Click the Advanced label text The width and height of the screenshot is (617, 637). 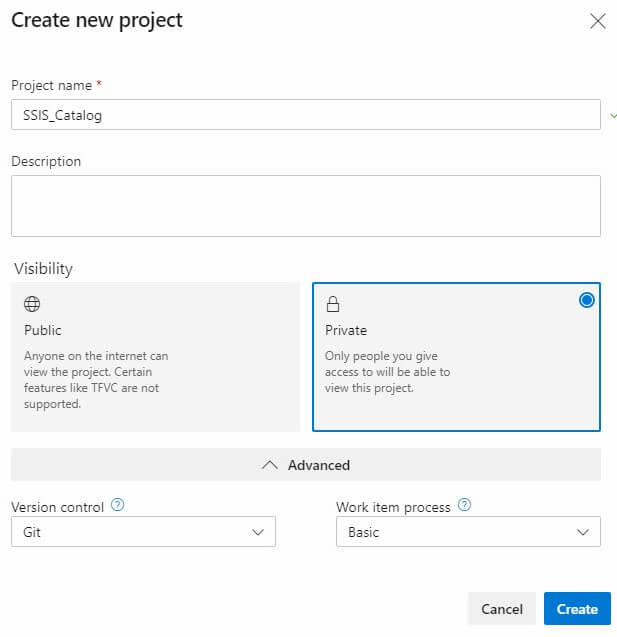319,465
